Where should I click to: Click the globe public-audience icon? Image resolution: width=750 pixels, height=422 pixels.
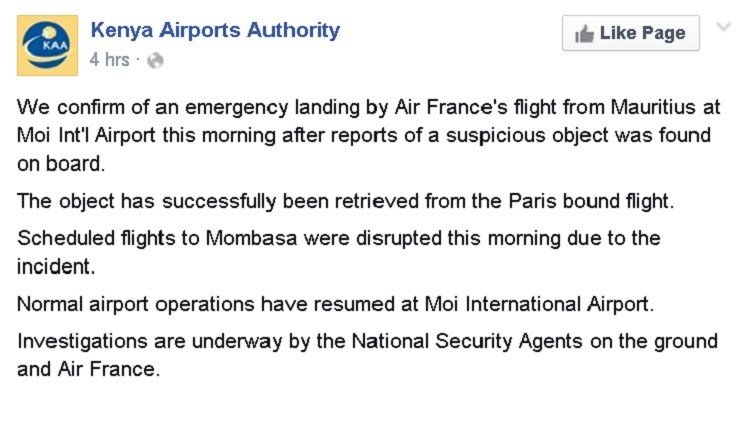(155, 61)
